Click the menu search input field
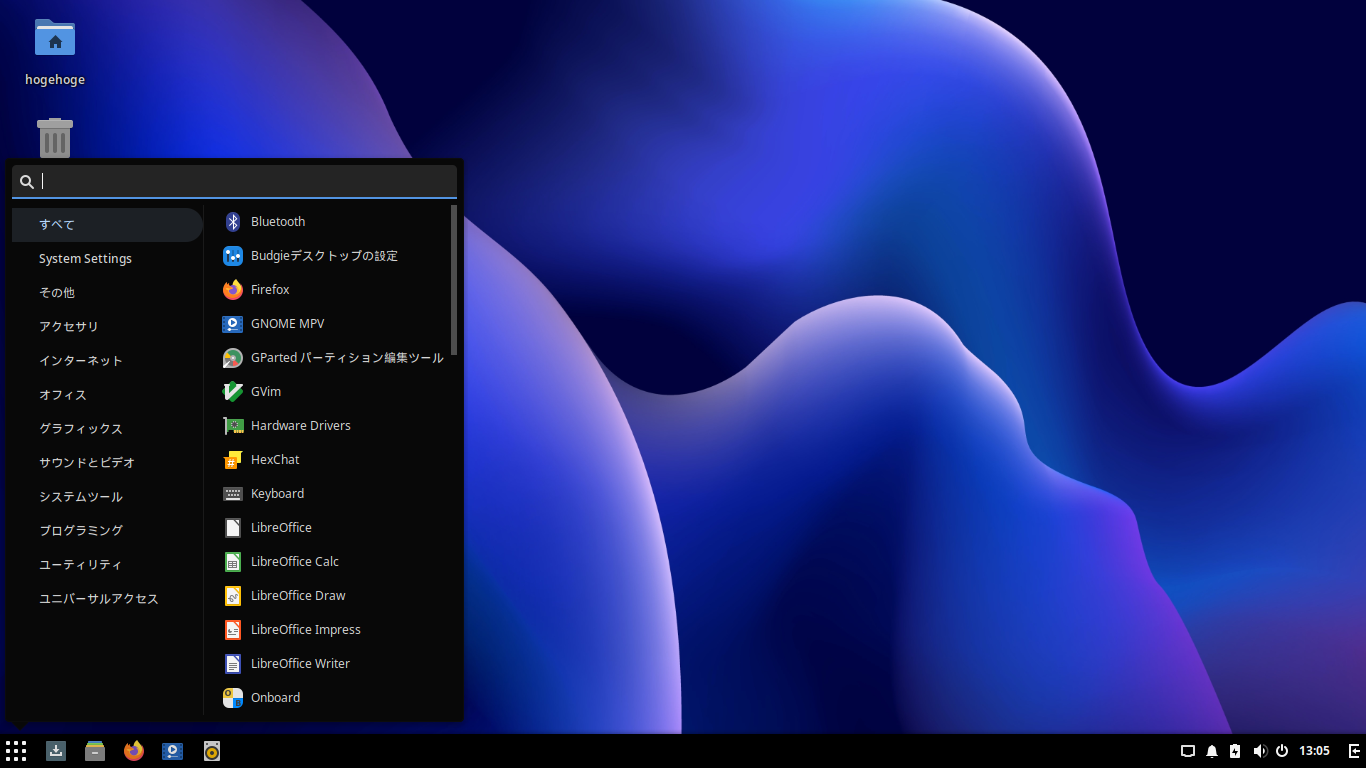Viewport: 1366px width, 768px height. tap(234, 181)
